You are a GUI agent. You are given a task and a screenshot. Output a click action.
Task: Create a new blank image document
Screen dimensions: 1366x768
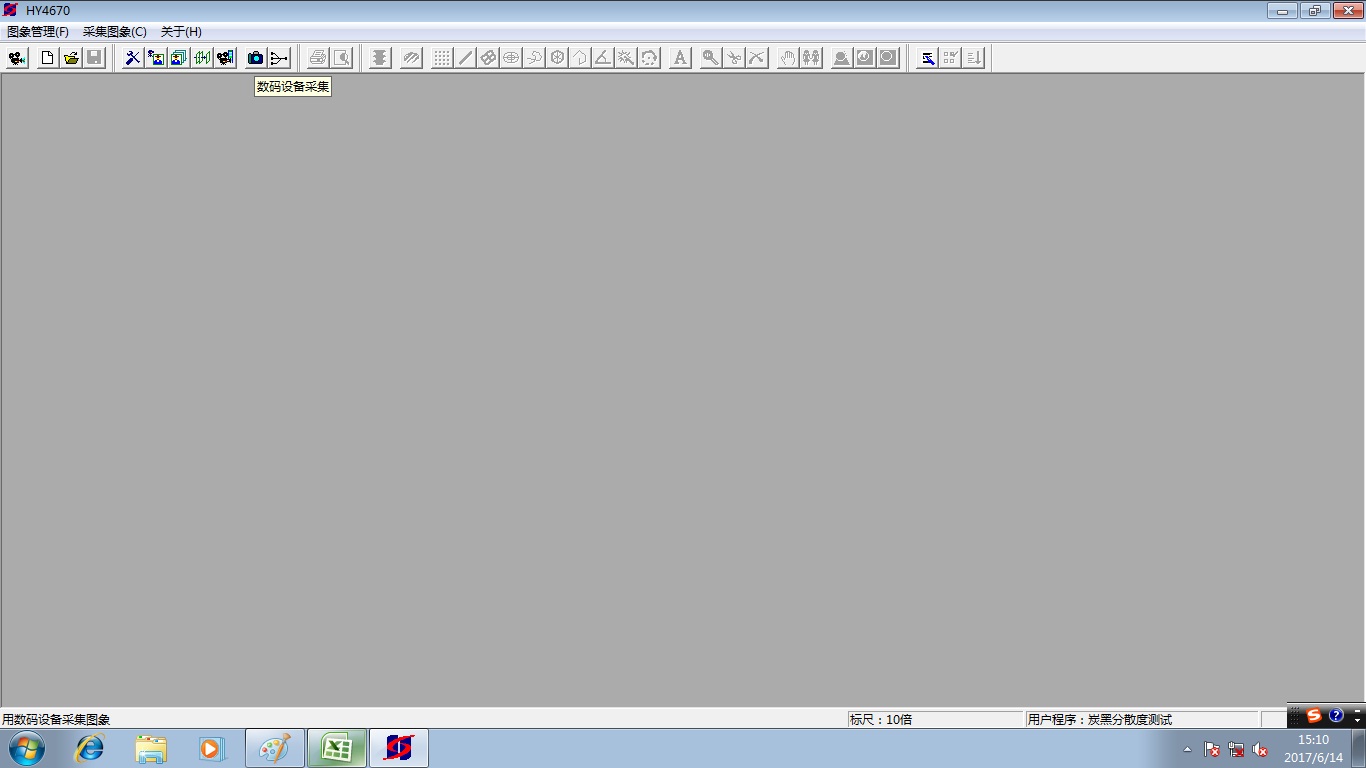(47, 58)
